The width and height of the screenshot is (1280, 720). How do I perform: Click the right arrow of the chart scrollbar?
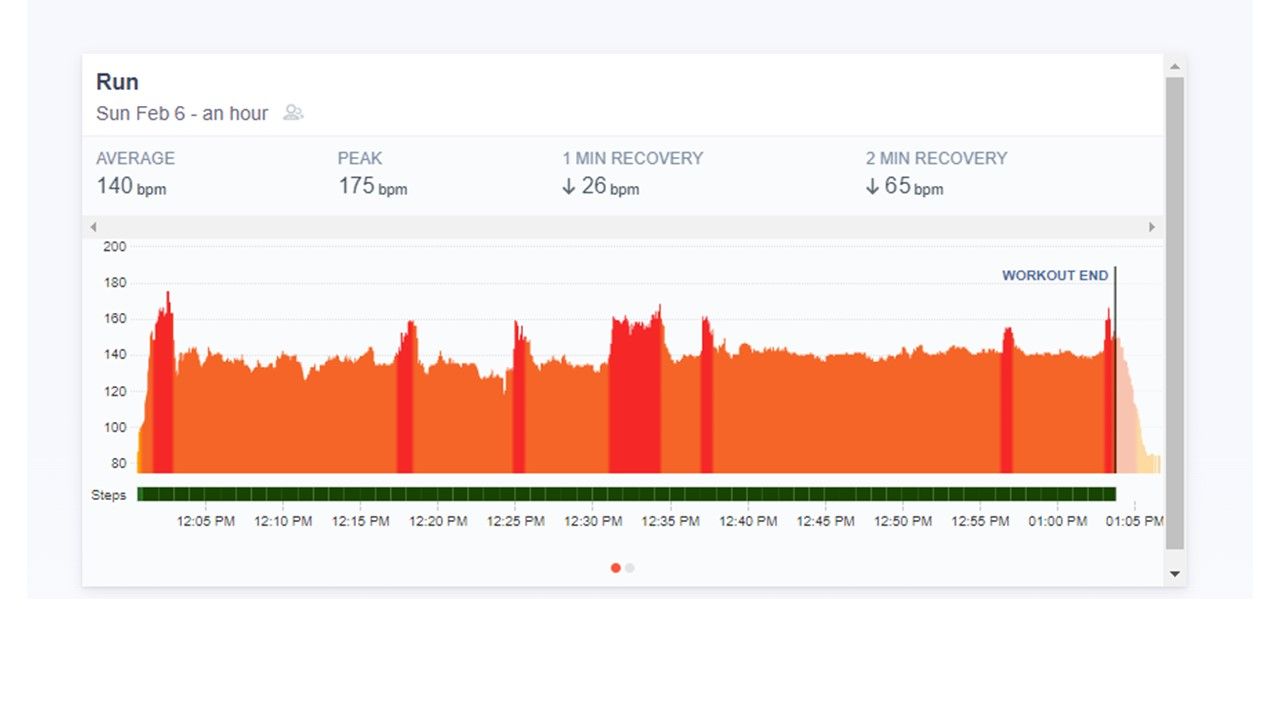tap(1151, 227)
